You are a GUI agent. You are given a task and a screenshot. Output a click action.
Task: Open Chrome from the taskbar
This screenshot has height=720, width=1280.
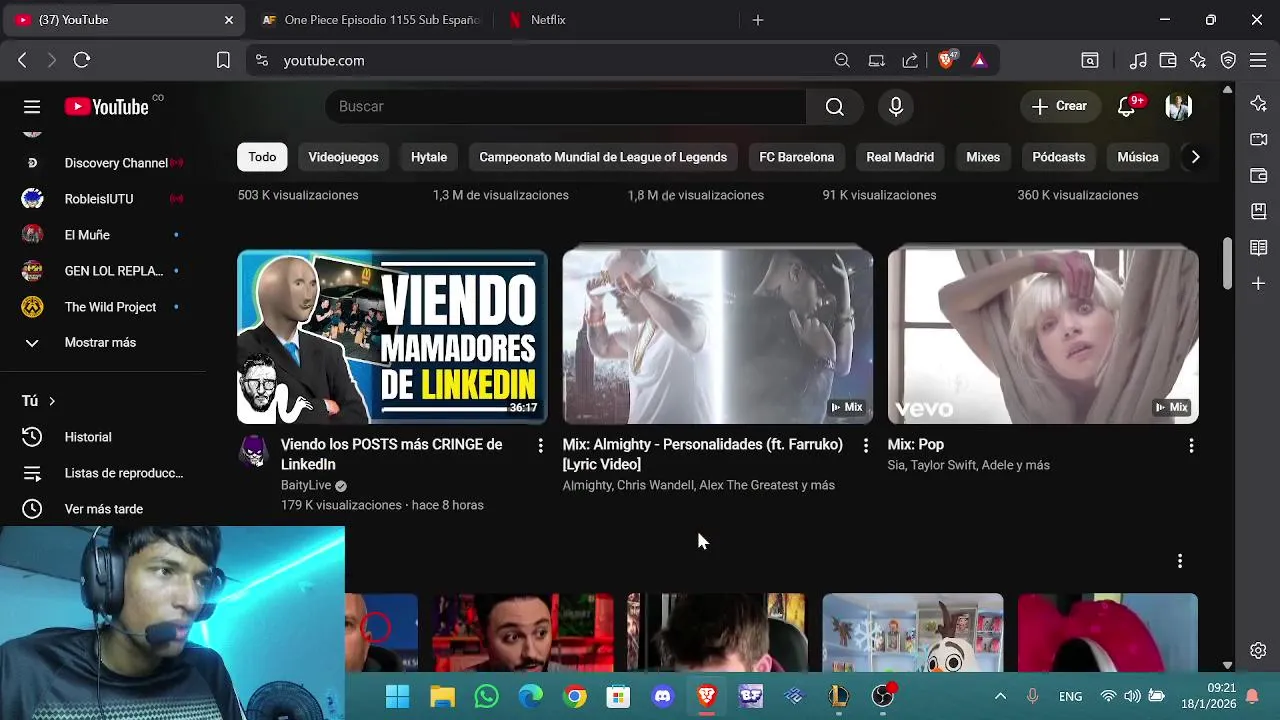tap(575, 696)
